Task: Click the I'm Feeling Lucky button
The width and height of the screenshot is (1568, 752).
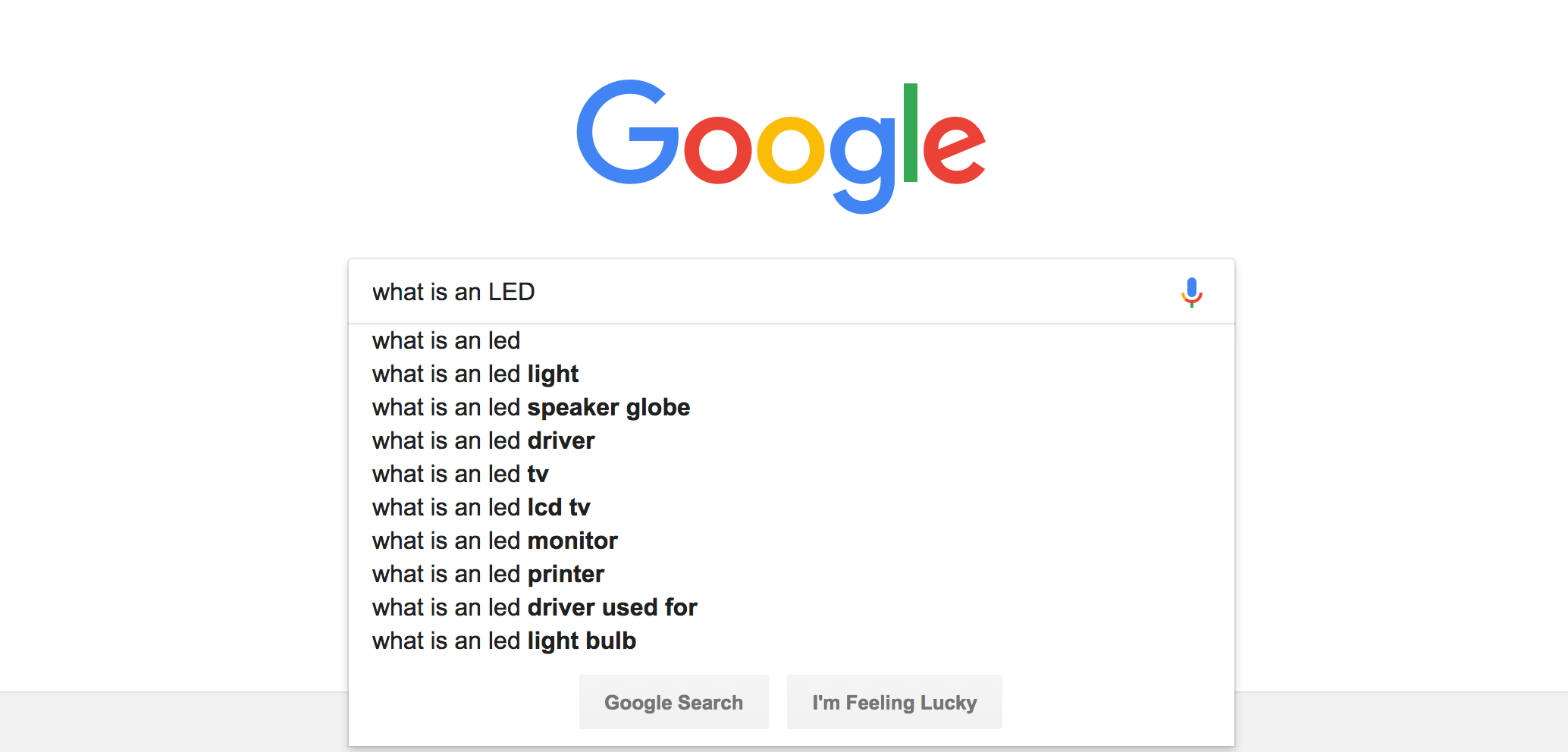Action: click(895, 702)
